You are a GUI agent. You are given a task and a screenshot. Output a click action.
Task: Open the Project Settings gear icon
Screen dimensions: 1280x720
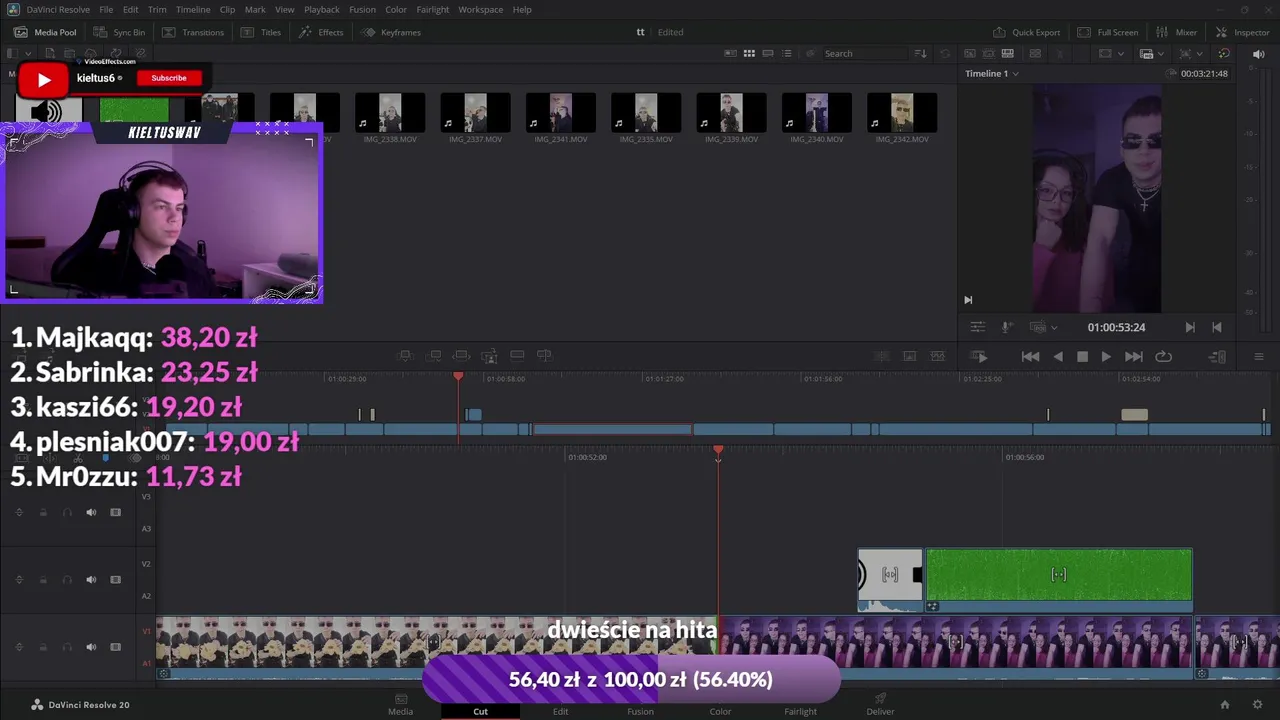[1257, 704]
